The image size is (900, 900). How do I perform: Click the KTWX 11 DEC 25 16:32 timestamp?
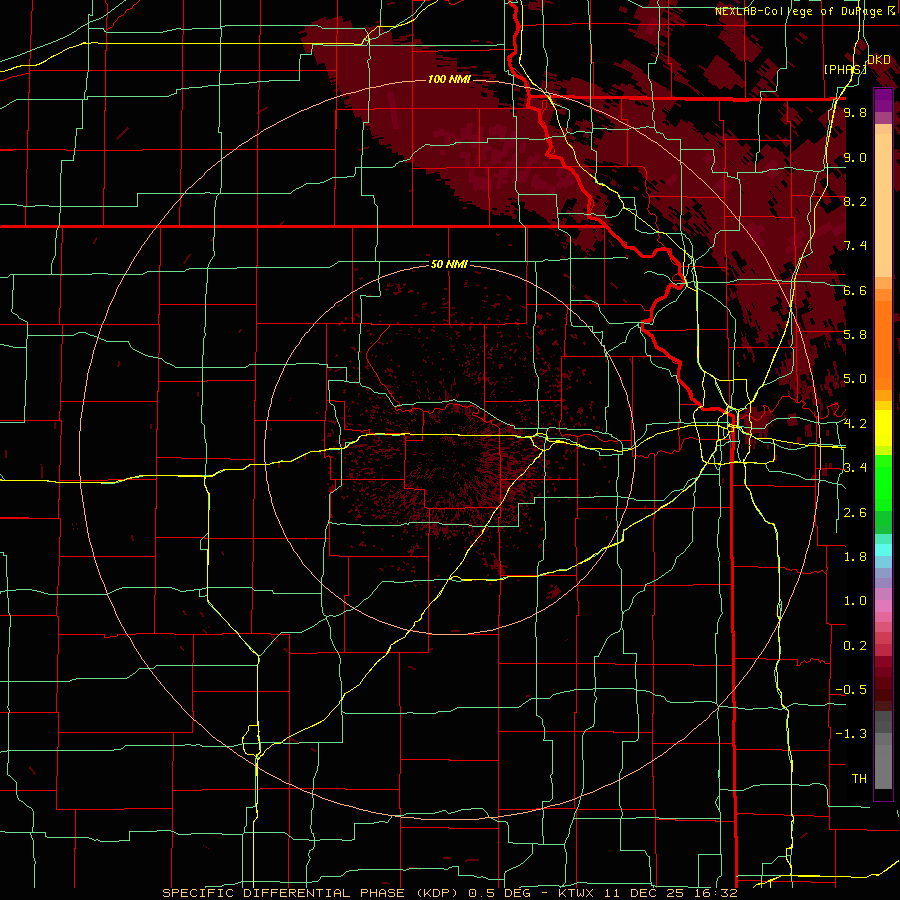[648, 893]
